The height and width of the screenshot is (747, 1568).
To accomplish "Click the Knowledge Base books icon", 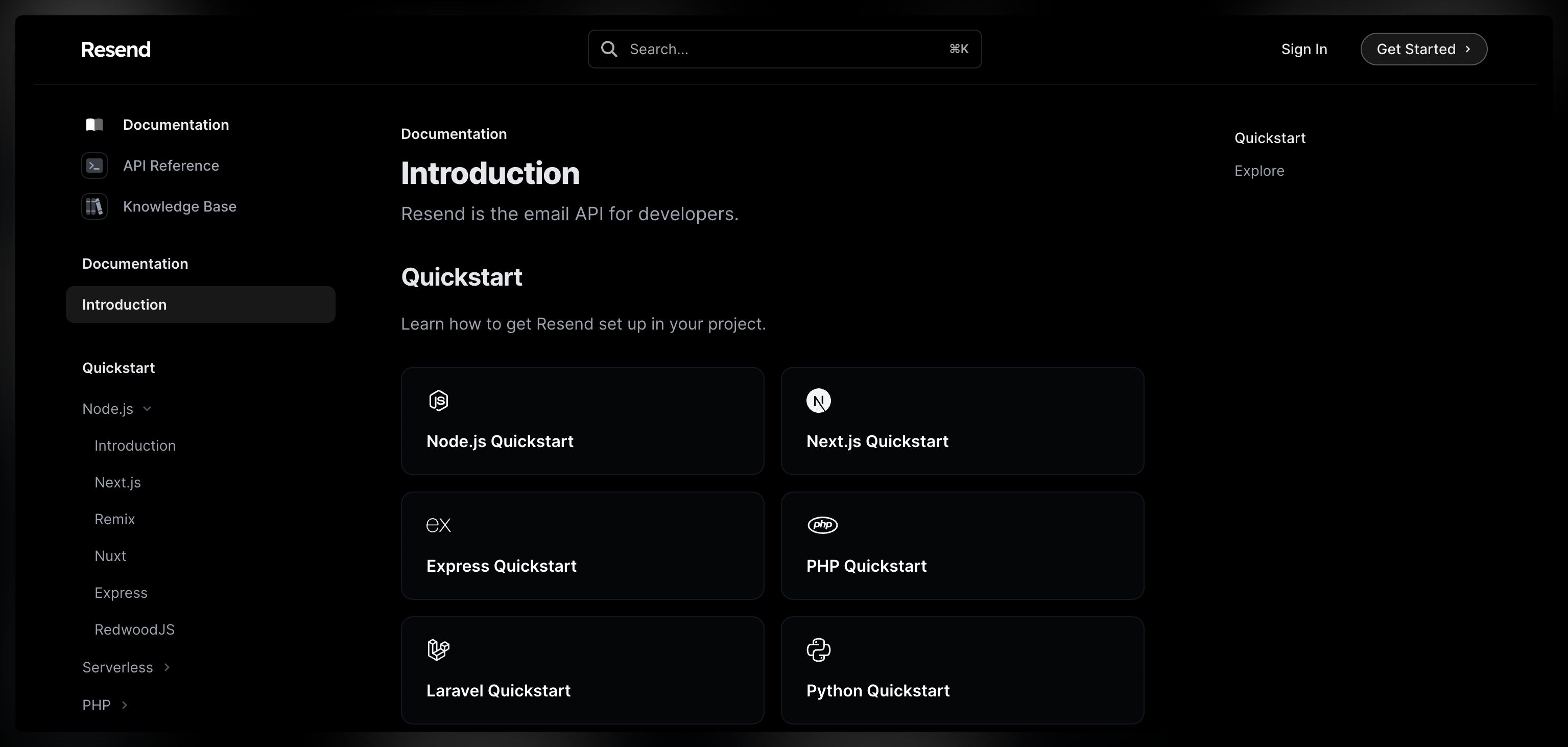I will click(x=94, y=206).
